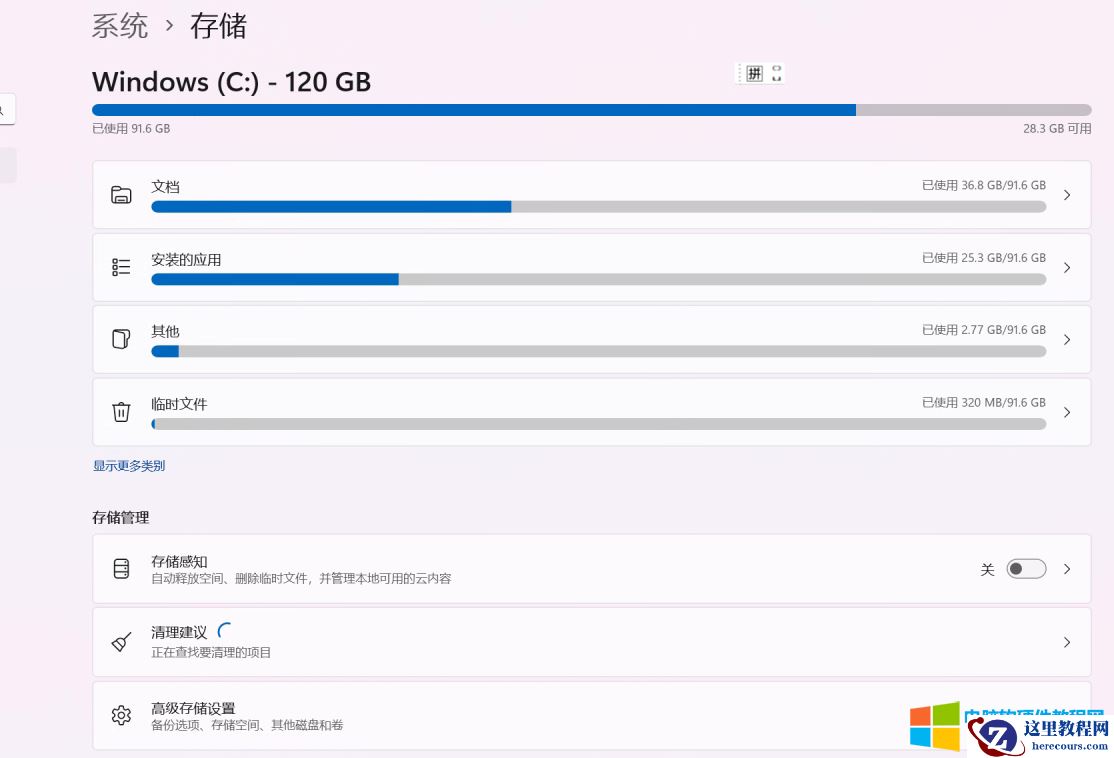The width and height of the screenshot is (1114, 758).
Task: Open 高级存储设置 via its chevron
Action: pos(1066,715)
